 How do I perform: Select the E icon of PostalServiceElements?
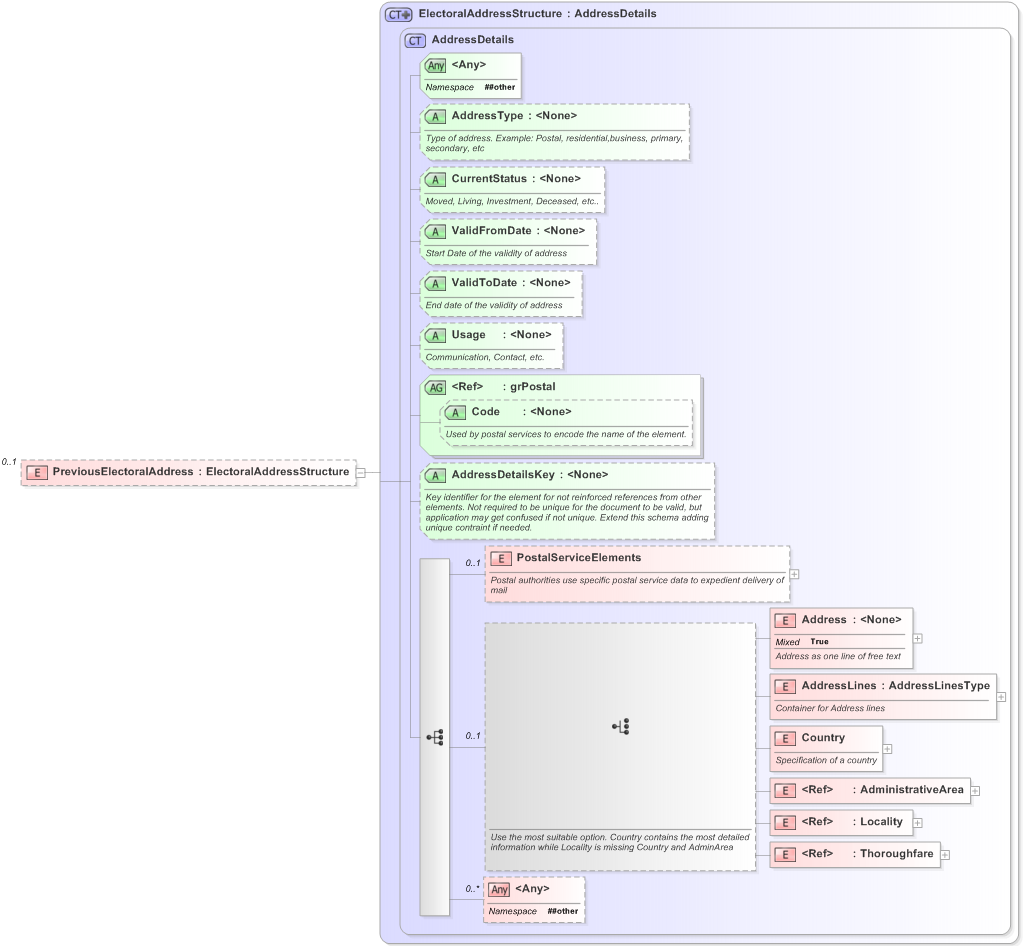coord(501,559)
